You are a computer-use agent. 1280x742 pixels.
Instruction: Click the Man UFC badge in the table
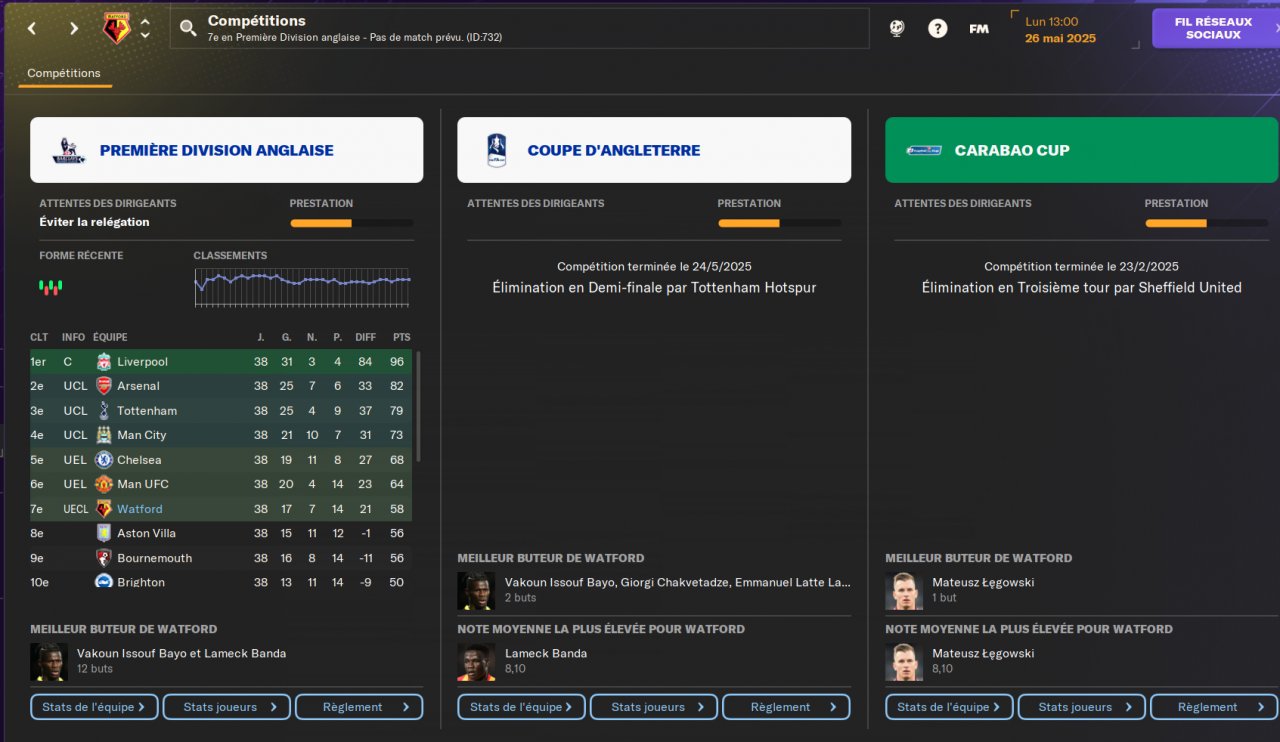103,484
